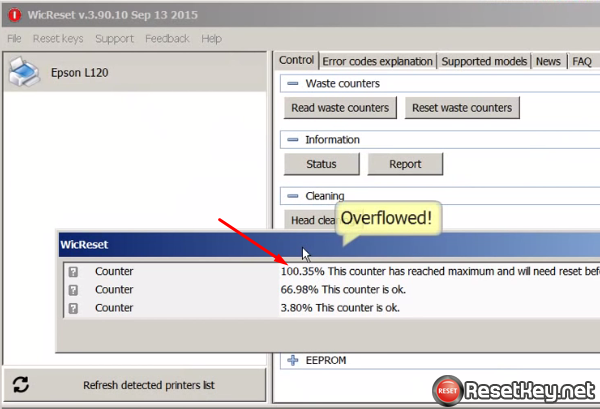Viewport: 600px width, 409px height.
Task: Click the Overflowed! tooltip balloon
Action: pyautogui.click(x=388, y=218)
